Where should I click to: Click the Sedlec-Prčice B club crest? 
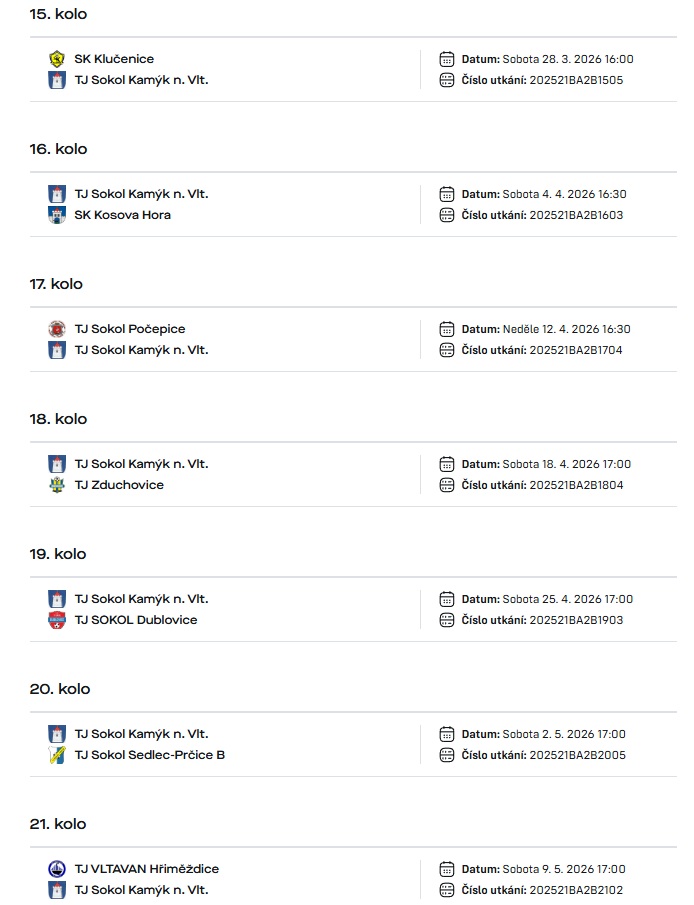[x=57, y=755]
